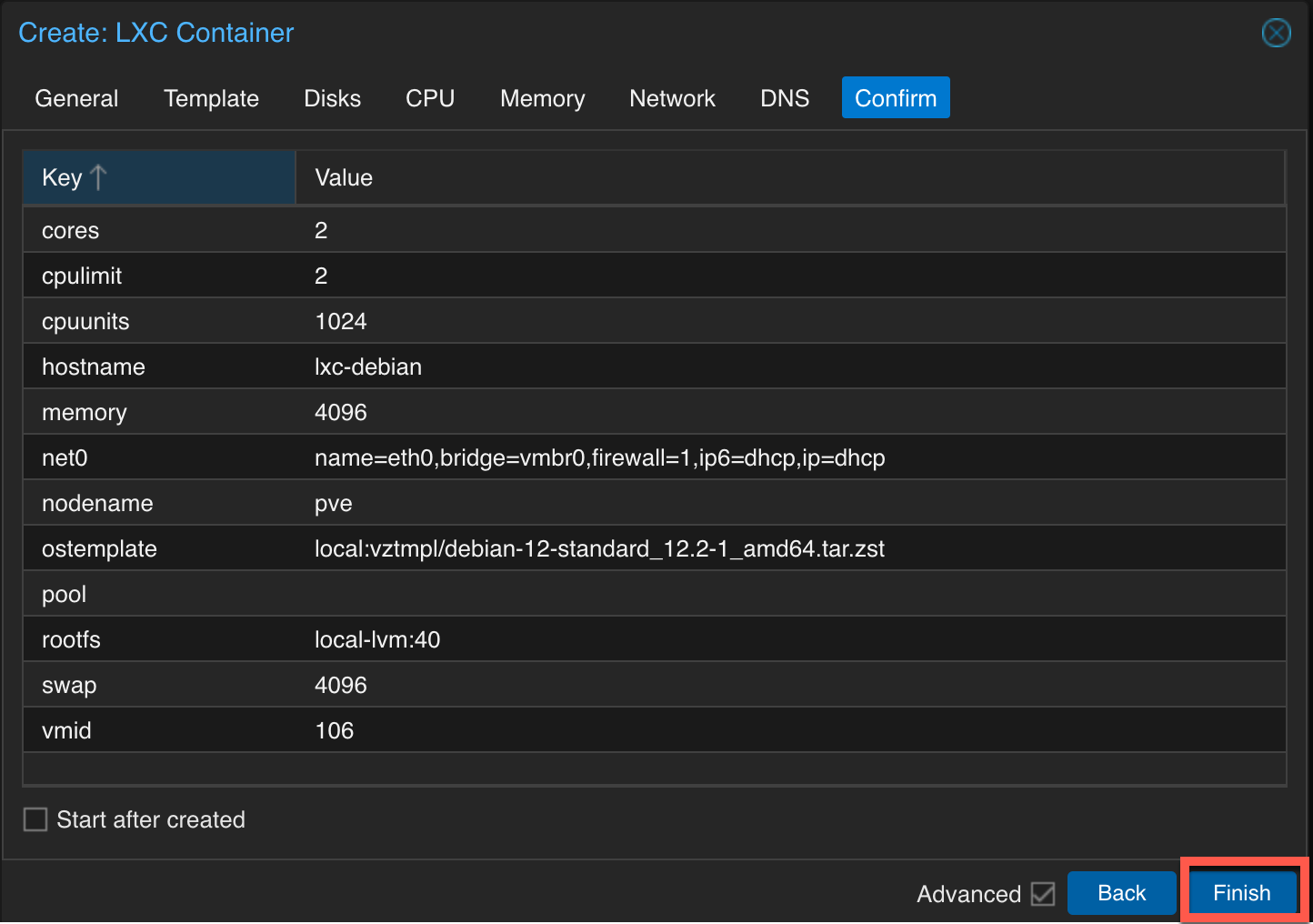Open the General tab

click(76, 98)
